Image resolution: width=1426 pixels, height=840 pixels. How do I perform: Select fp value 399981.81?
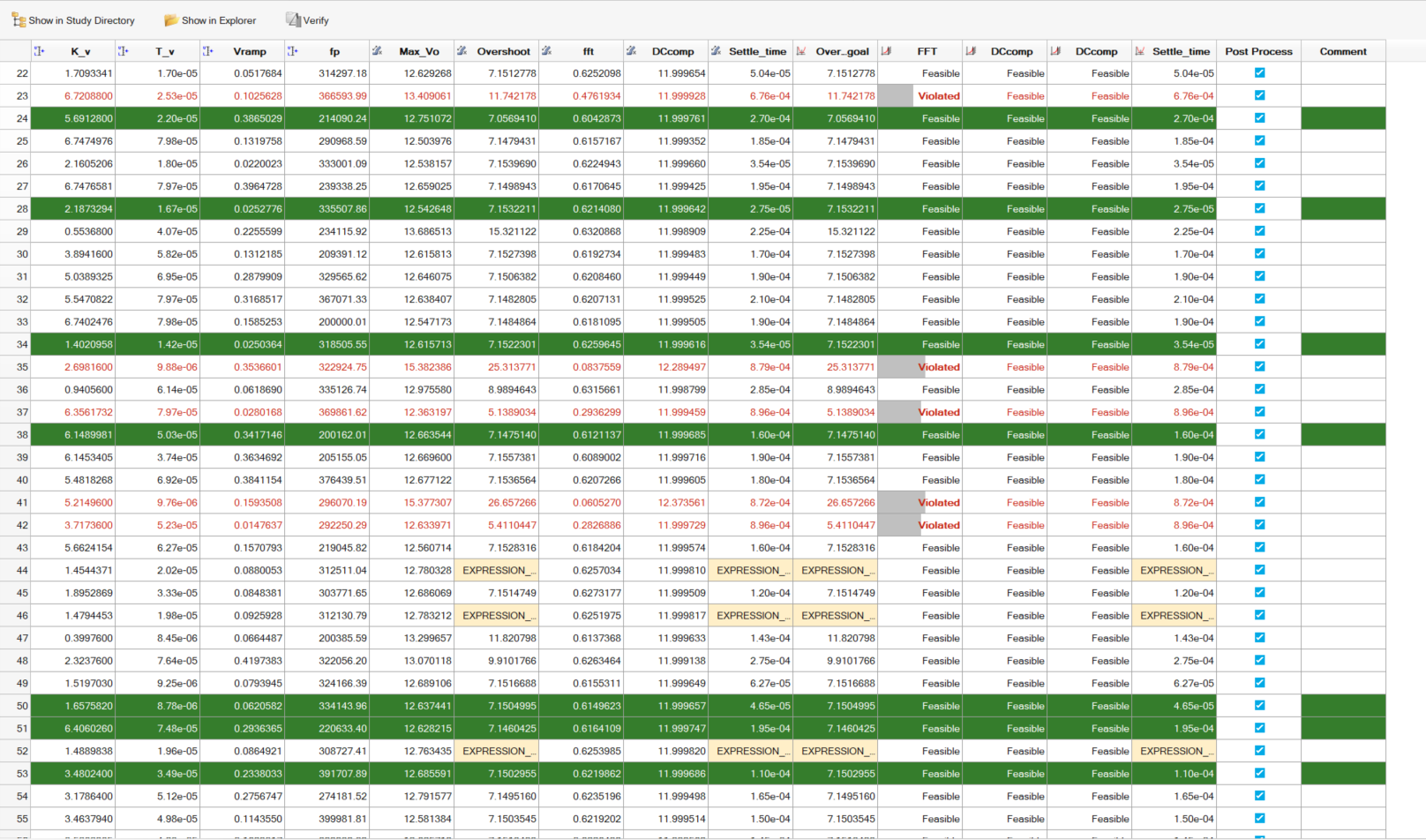342,819
